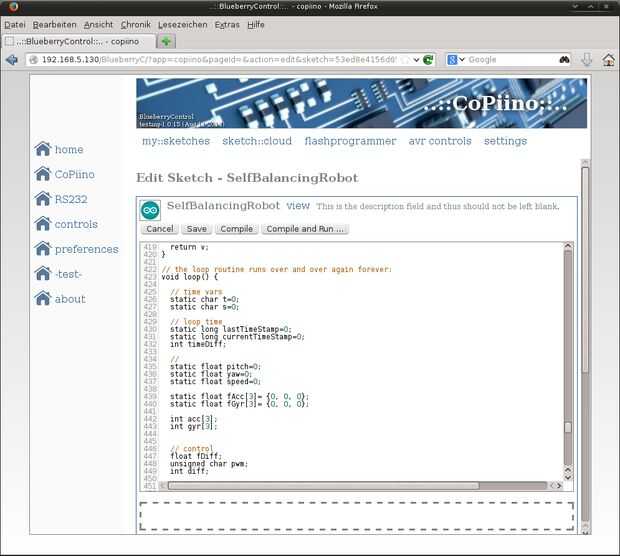Click the Compile button
Screen dimensions: 620x556
(236, 229)
